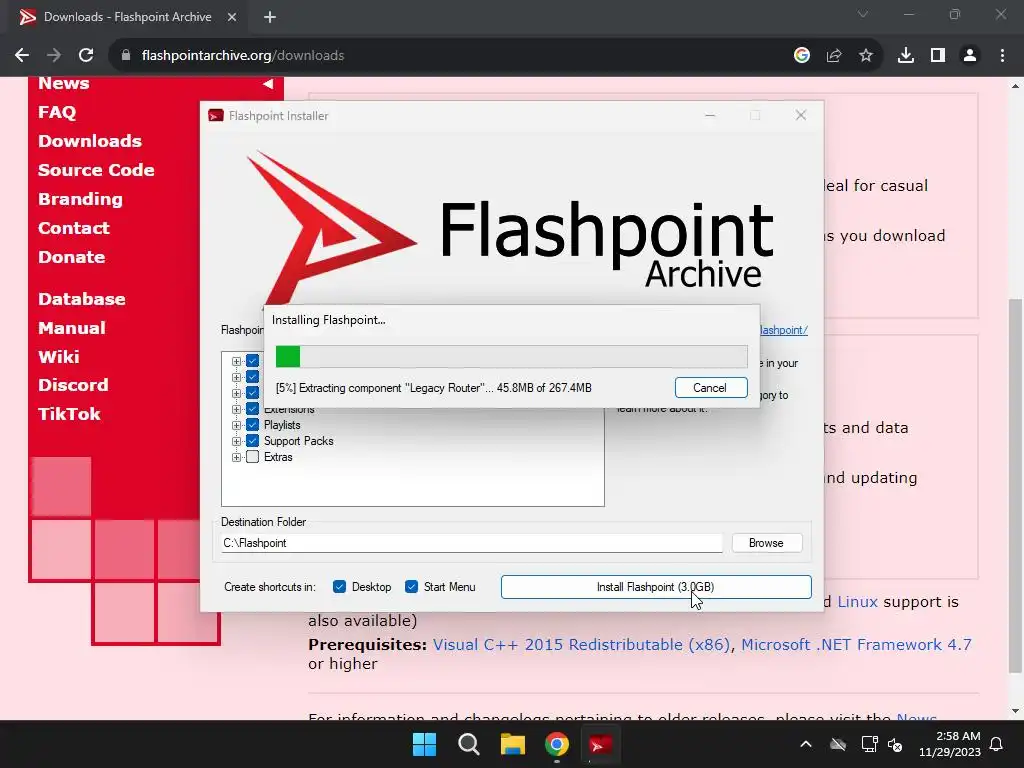The height and width of the screenshot is (768, 1024).
Task: Go to News in sidebar
Action: pos(63,84)
